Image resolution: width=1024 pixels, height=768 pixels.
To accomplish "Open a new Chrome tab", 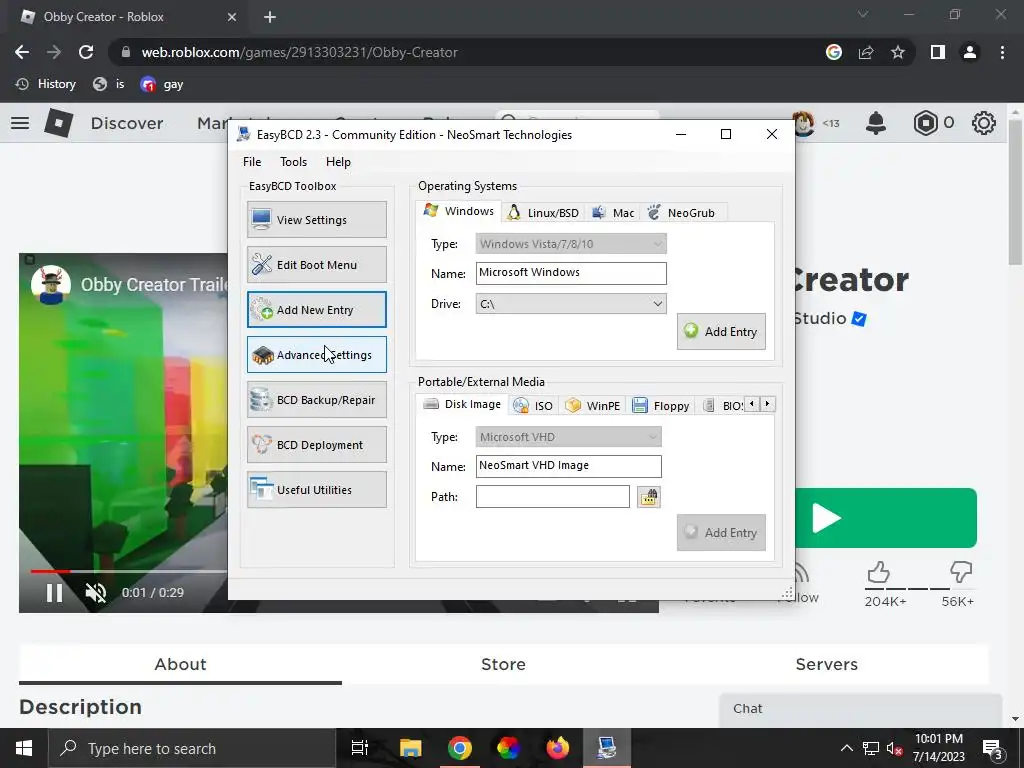I will pos(270,17).
